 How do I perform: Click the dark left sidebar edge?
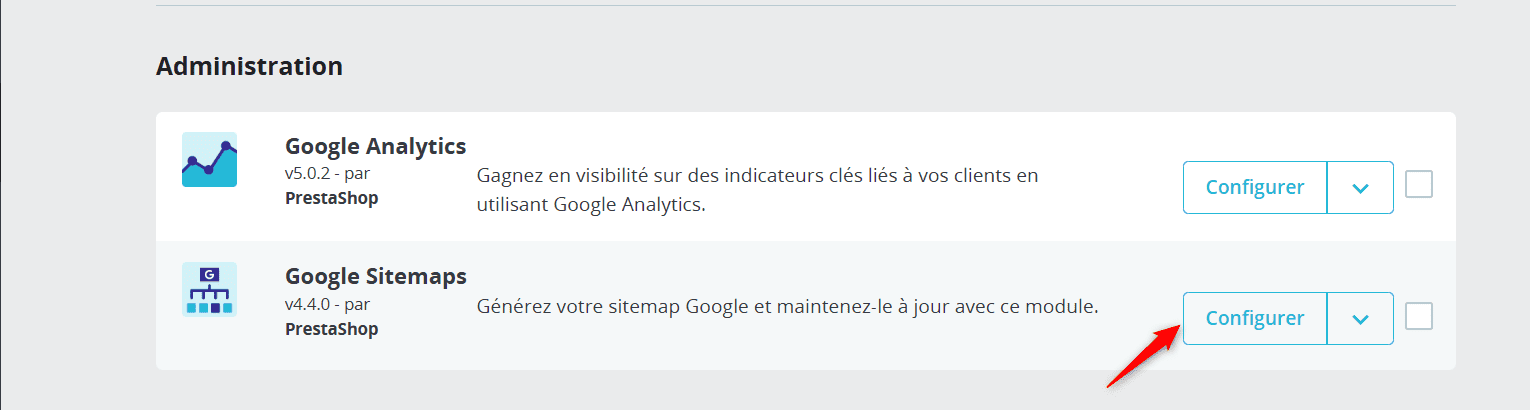(1, 205)
